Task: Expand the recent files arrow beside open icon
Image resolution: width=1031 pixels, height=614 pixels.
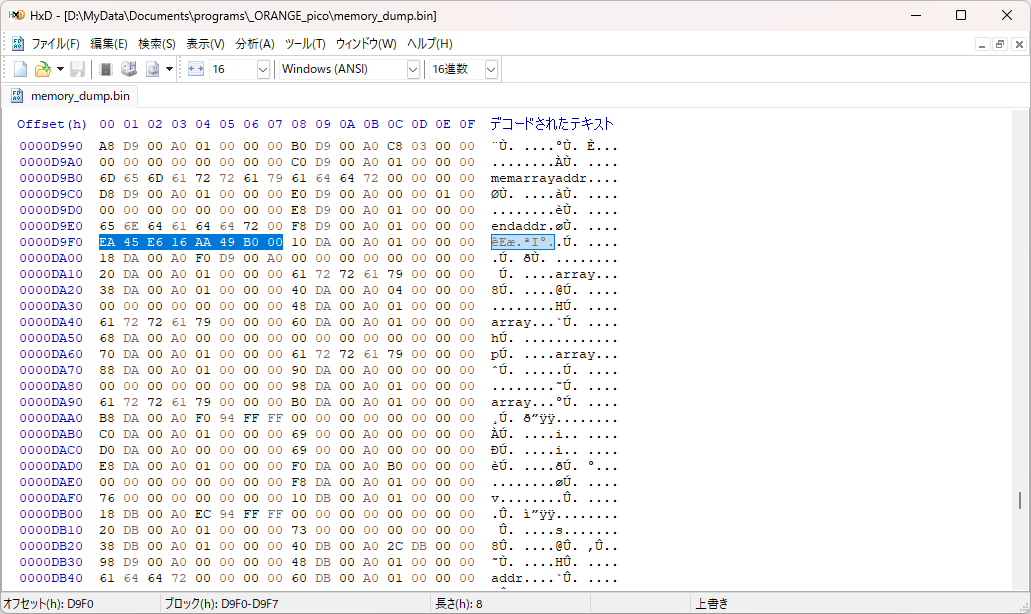Action: coord(60,69)
